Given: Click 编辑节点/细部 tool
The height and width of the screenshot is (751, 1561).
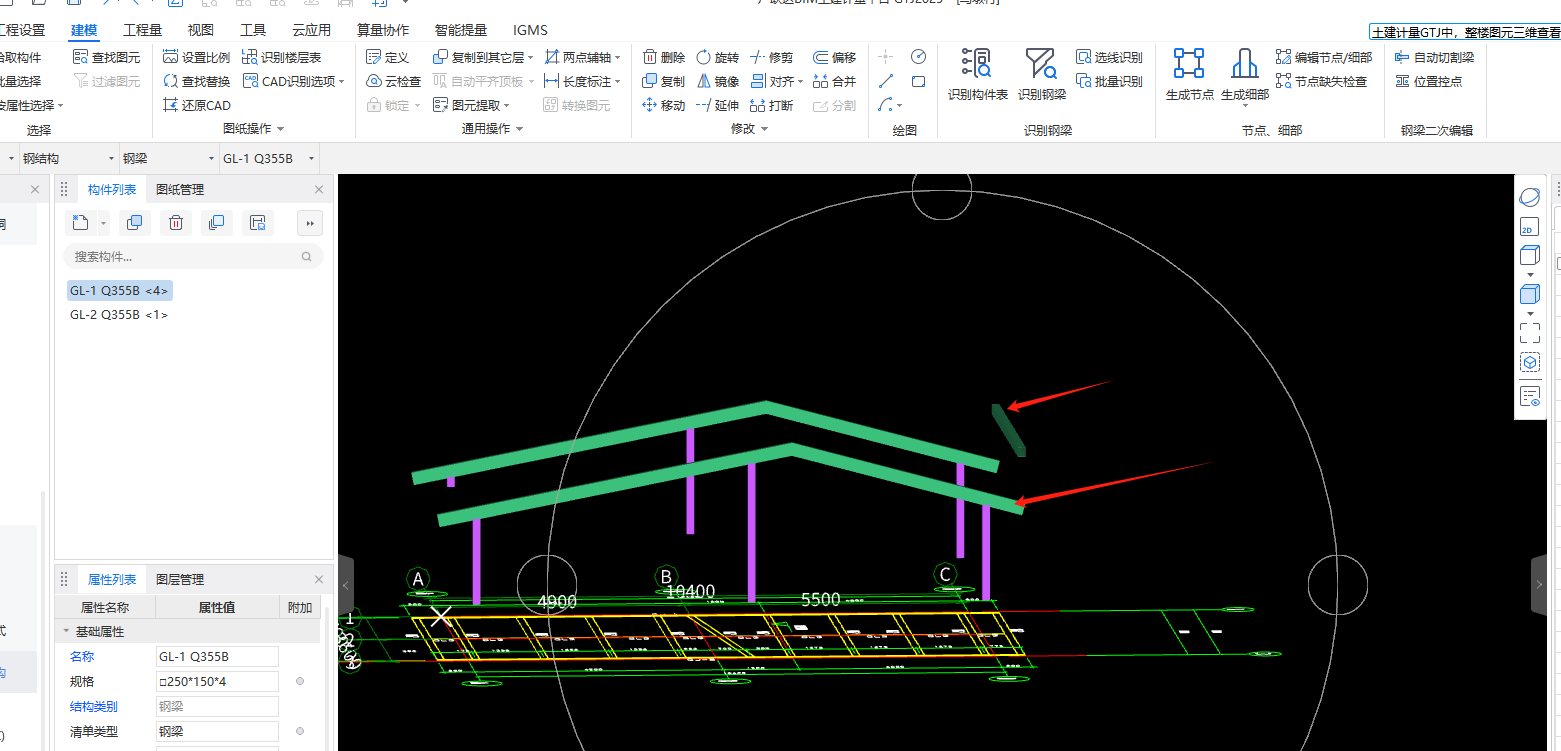Looking at the screenshot, I should (1324, 58).
